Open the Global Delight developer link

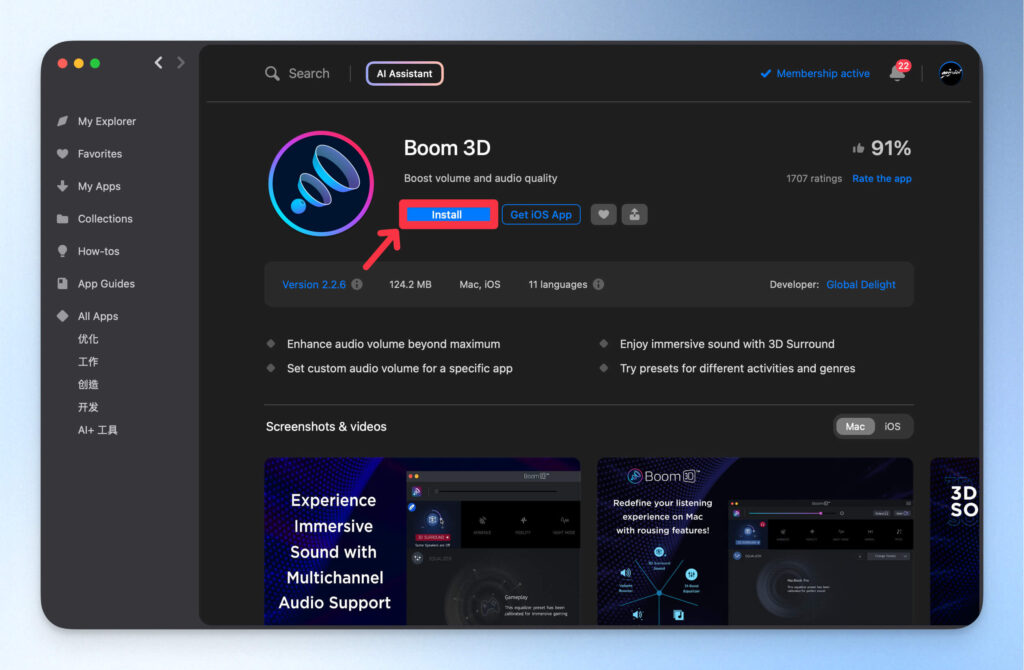pos(860,285)
